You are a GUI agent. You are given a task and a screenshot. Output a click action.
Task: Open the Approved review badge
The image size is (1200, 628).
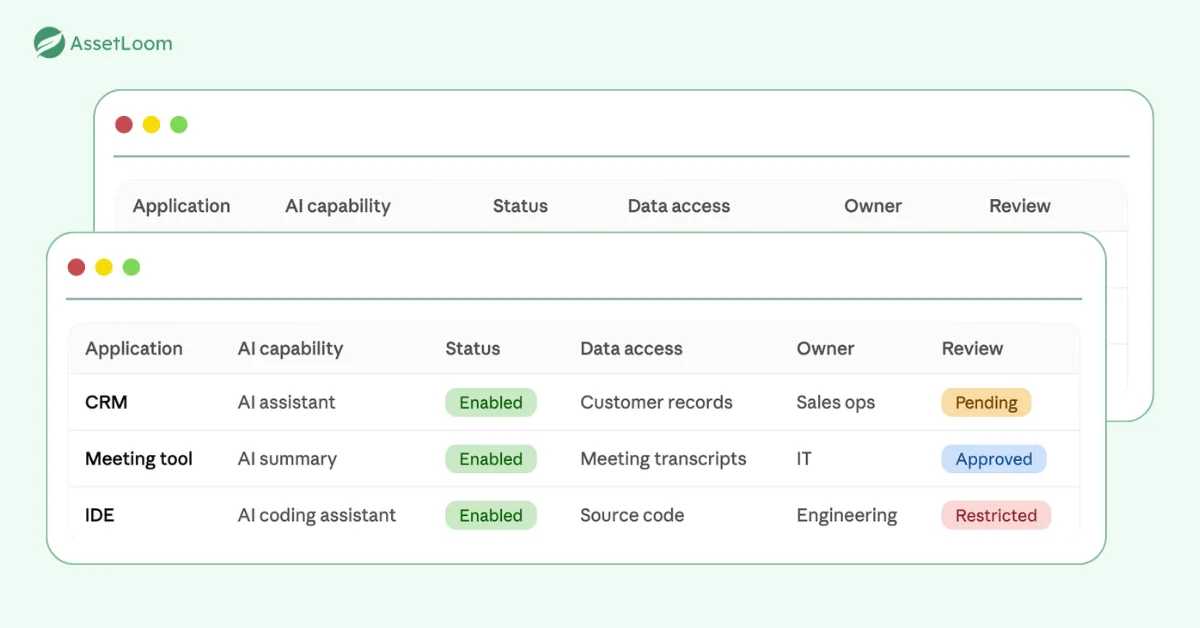pos(994,459)
